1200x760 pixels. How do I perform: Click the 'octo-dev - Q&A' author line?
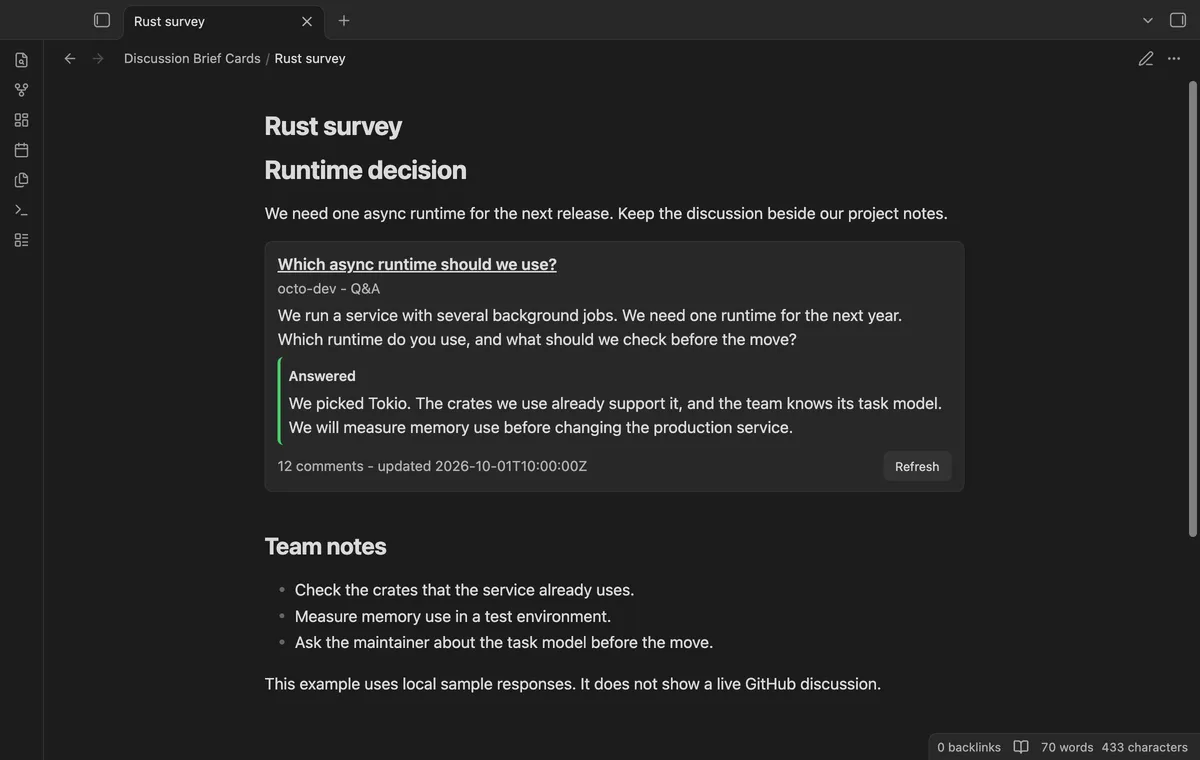click(329, 288)
